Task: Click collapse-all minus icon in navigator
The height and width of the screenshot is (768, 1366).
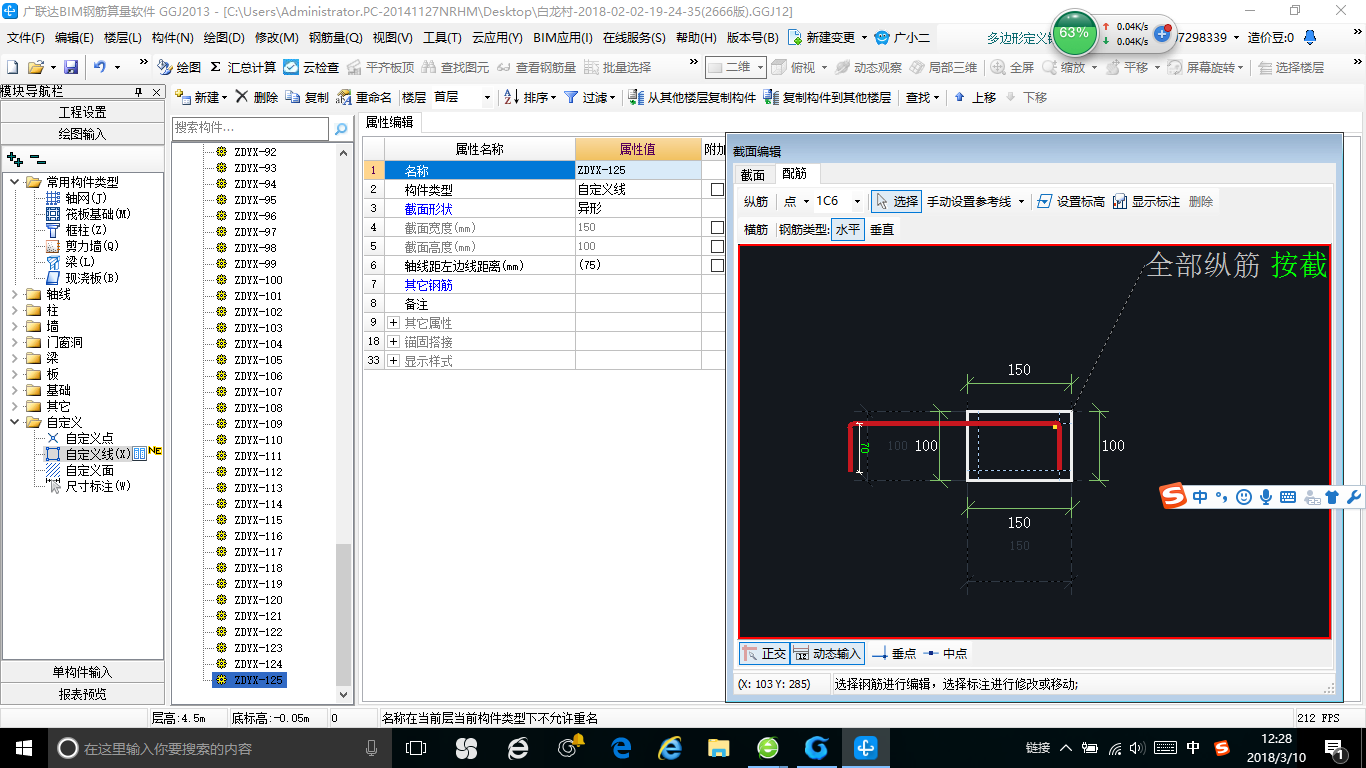Action: [37, 158]
